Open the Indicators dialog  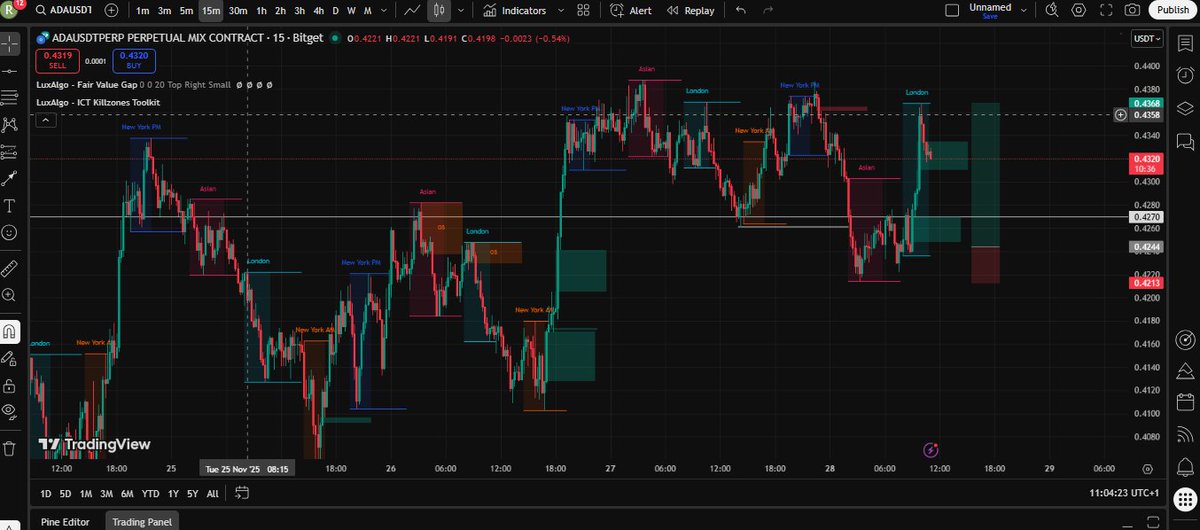coord(515,10)
